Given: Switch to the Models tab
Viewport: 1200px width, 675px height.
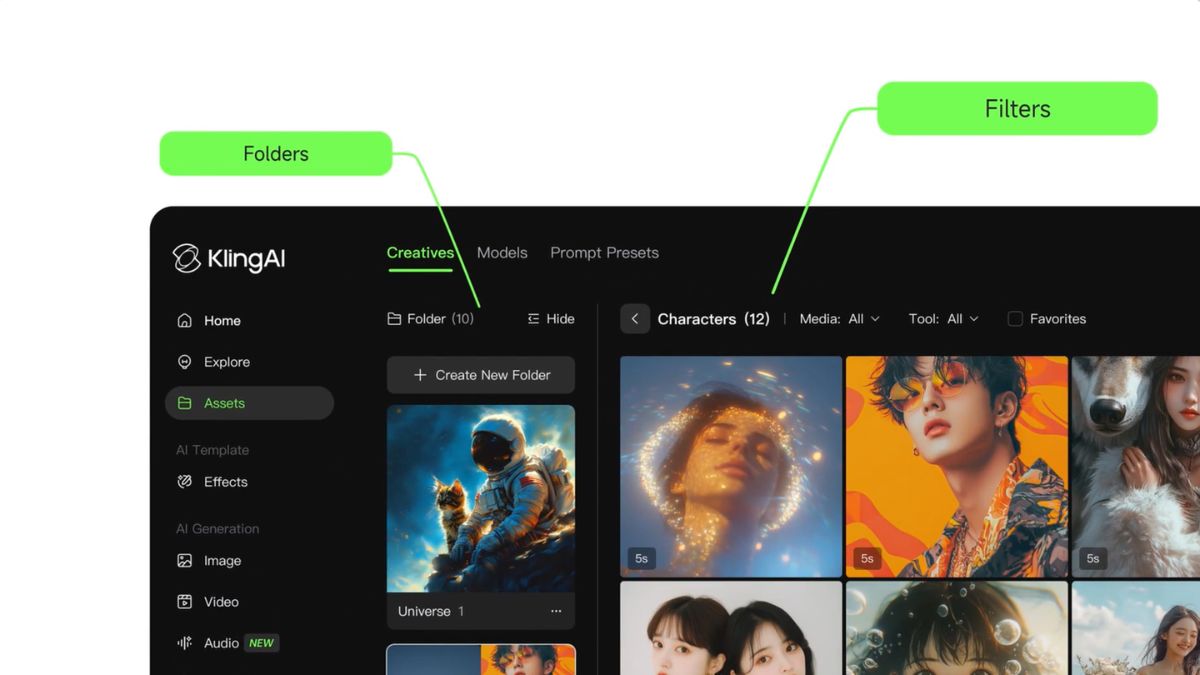Looking at the screenshot, I should [x=502, y=253].
